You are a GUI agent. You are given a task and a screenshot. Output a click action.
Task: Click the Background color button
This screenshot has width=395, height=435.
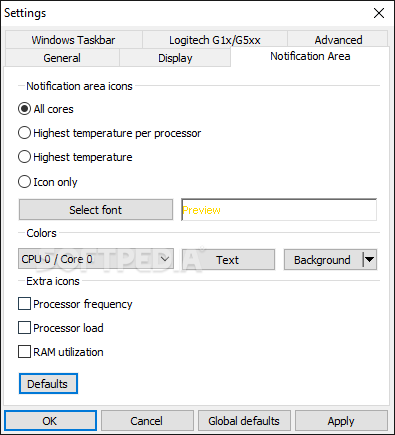pos(322,259)
